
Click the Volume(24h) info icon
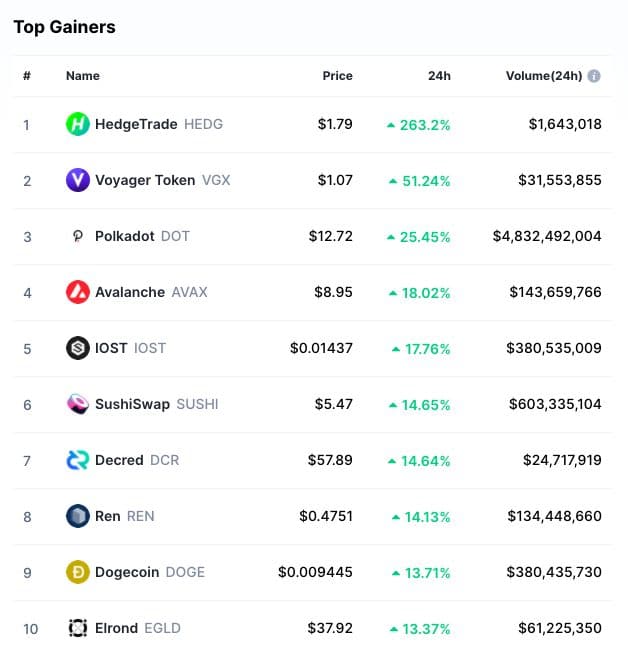[x=594, y=76]
